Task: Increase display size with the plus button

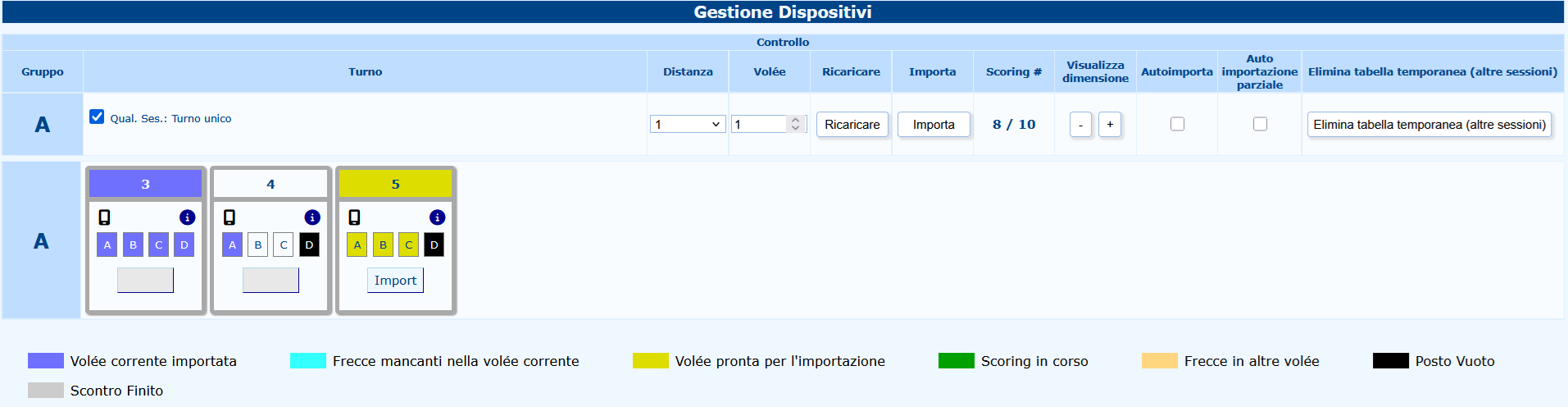Action: tap(1110, 125)
